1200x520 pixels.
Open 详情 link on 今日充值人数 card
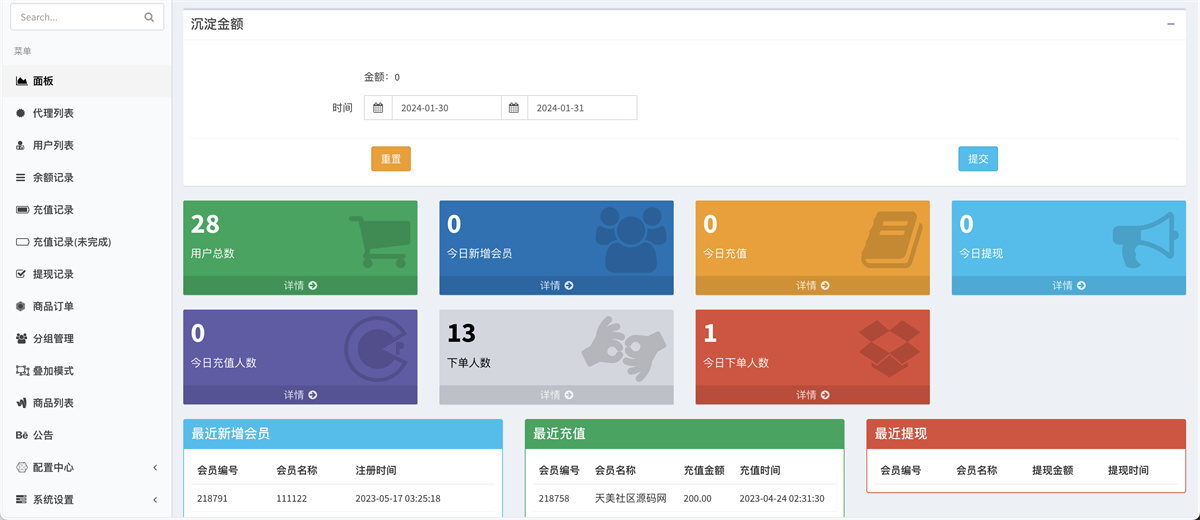point(300,395)
